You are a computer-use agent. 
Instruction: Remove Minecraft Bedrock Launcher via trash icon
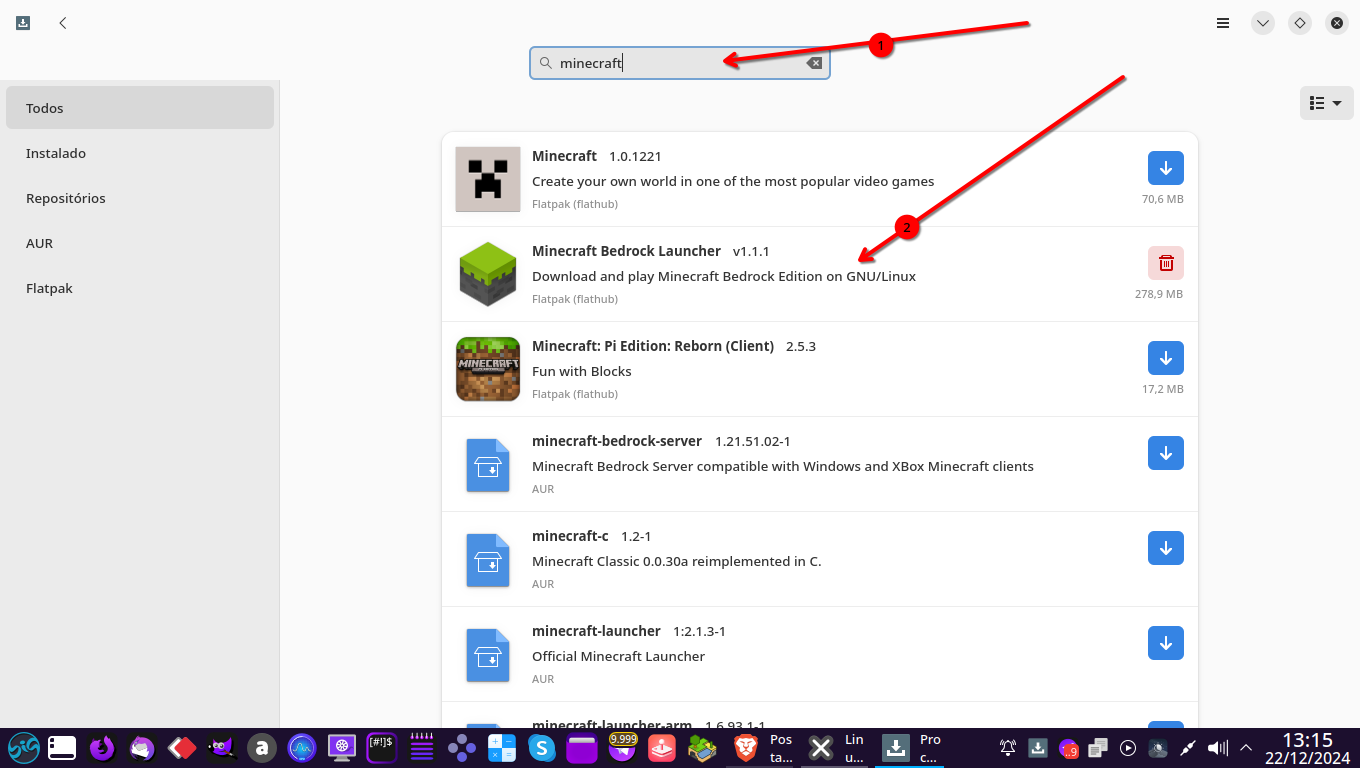(x=1166, y=263)
